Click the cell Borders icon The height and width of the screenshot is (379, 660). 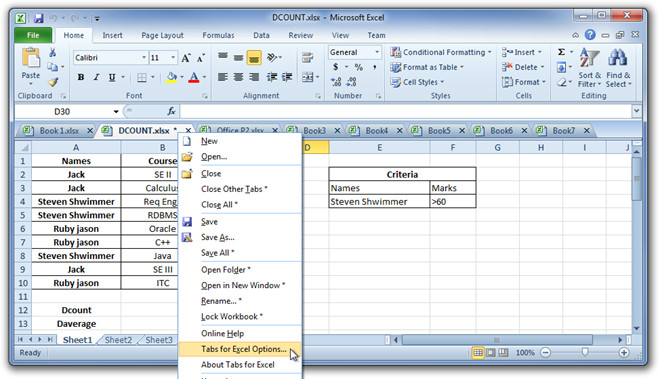click(x=142, y=77)
